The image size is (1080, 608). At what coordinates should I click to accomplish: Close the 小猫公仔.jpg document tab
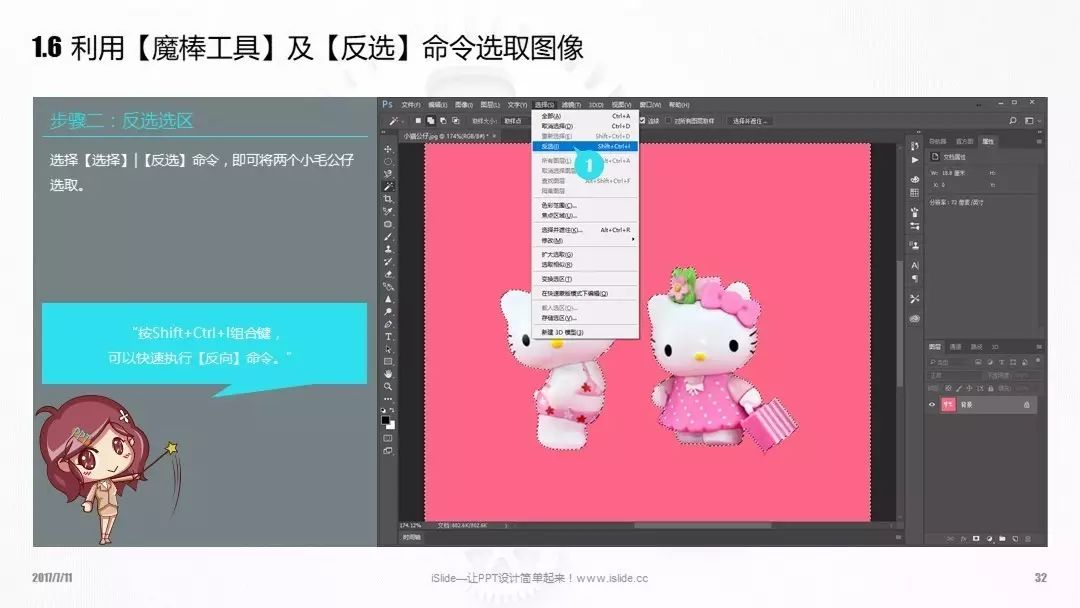[x=494, y=136]
